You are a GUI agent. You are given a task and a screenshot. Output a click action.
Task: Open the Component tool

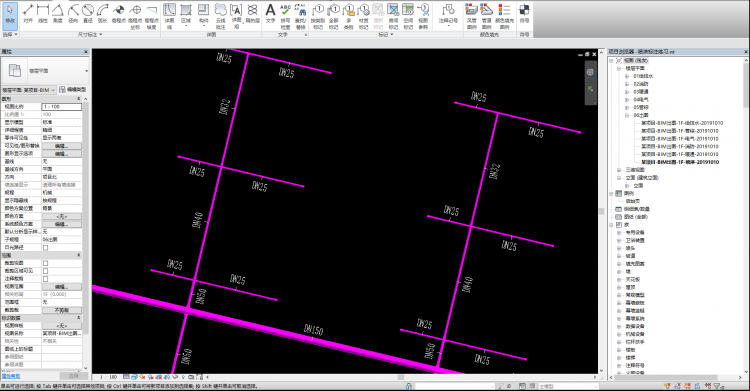(x=203, y=14)
